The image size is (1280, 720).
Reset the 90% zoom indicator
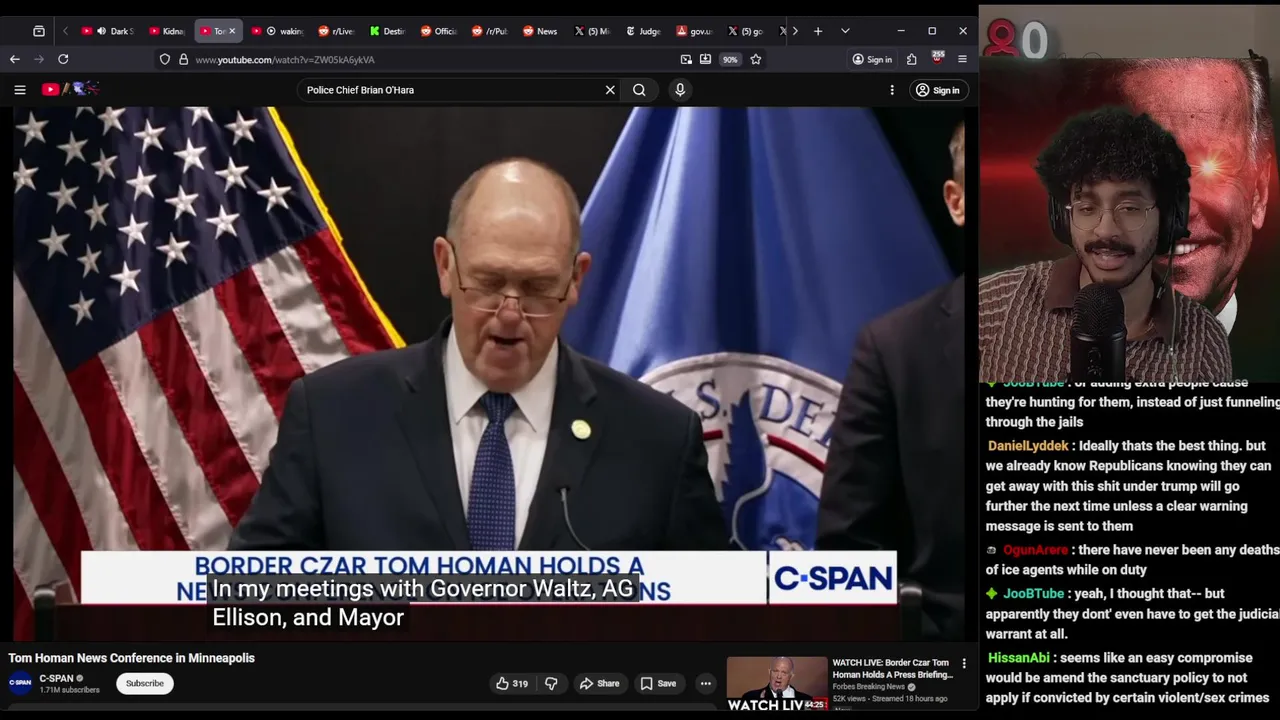[730, 59]
